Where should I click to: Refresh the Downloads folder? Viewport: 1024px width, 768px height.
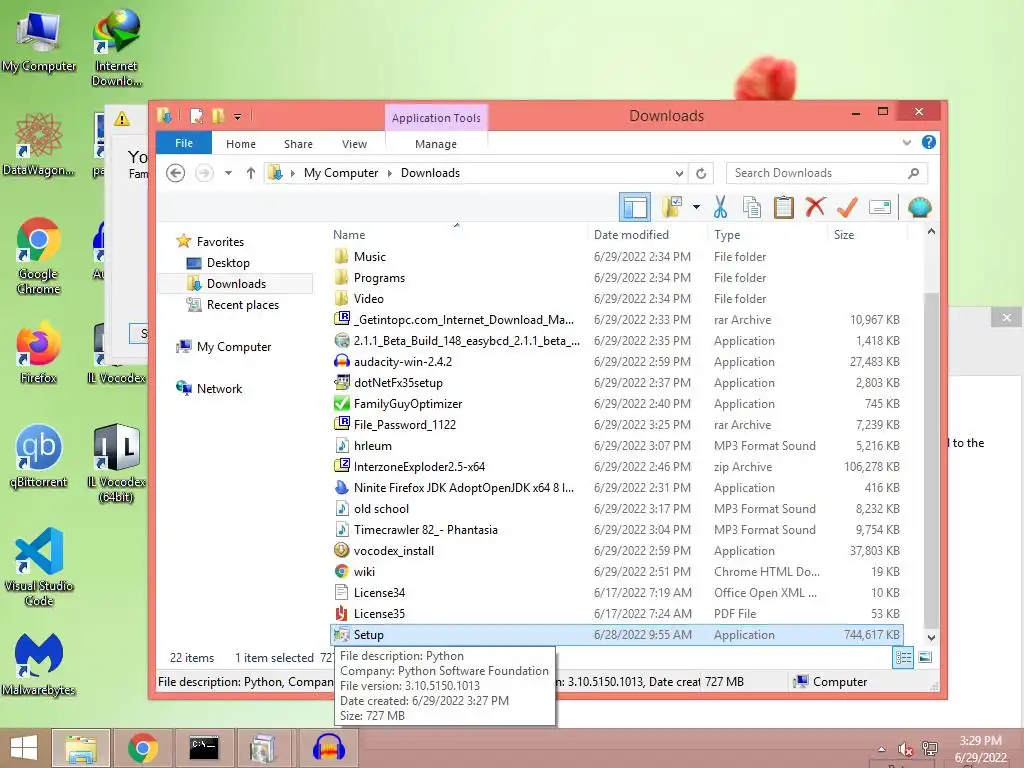pos(701,173)
